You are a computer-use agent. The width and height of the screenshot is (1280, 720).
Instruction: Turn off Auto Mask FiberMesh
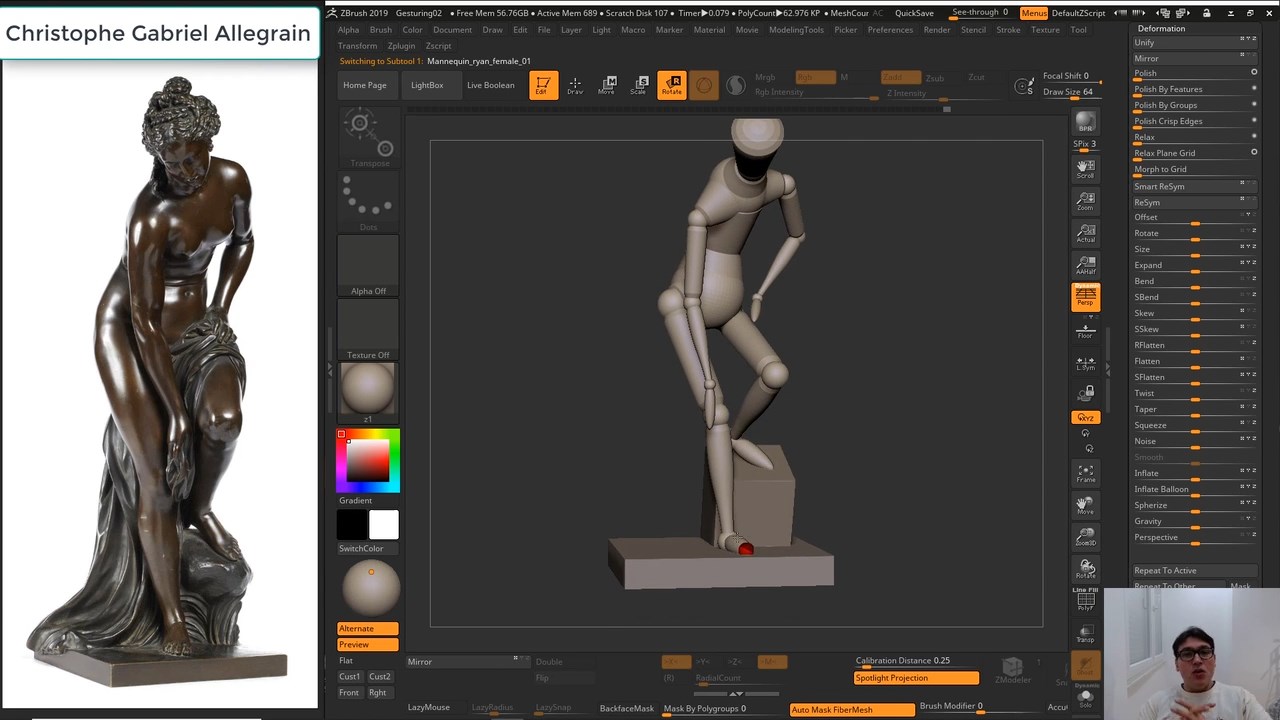(851, 709)
